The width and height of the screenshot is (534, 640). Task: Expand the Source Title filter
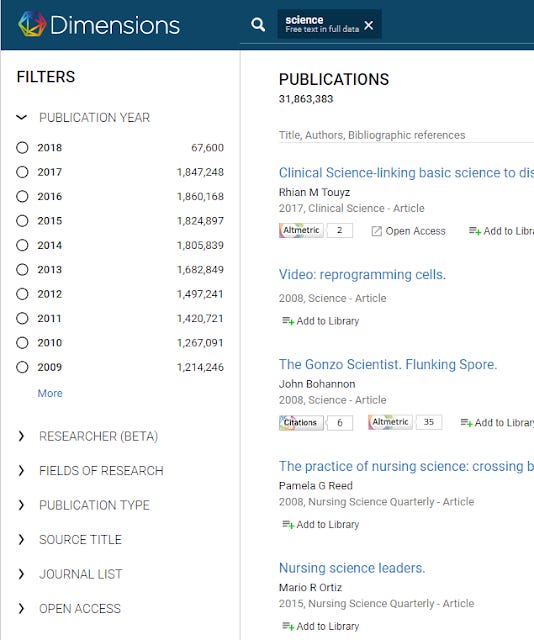pyautogui.click(x=21, y=540)
